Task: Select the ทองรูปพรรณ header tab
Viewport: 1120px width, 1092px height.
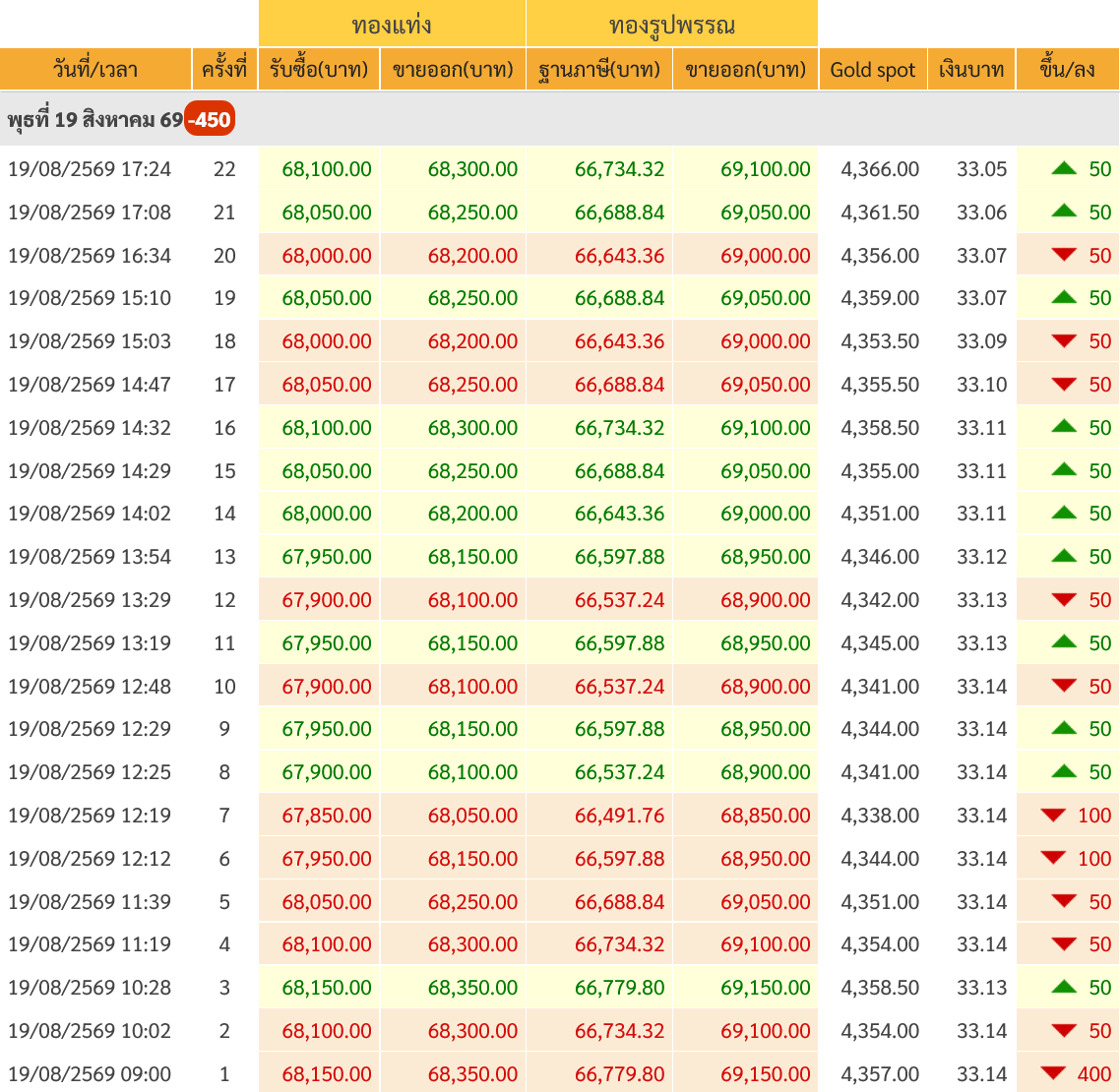Action: (x=672, y=24)
